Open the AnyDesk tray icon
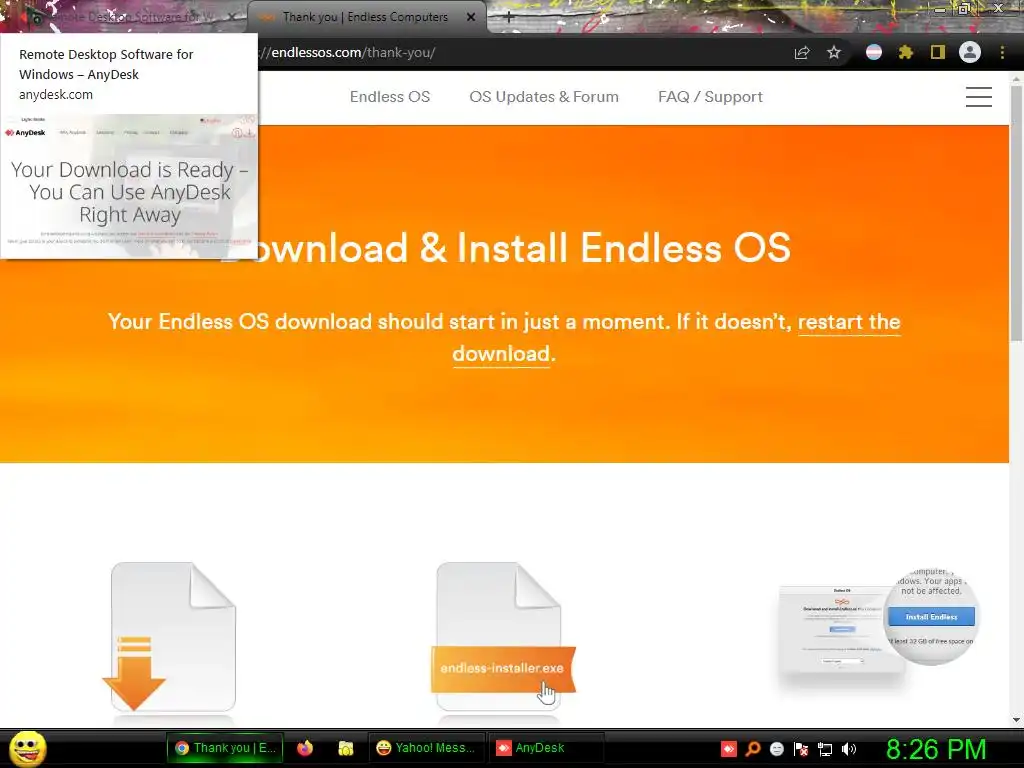The height and width of the screenshot is (768, 1024). 729,749
